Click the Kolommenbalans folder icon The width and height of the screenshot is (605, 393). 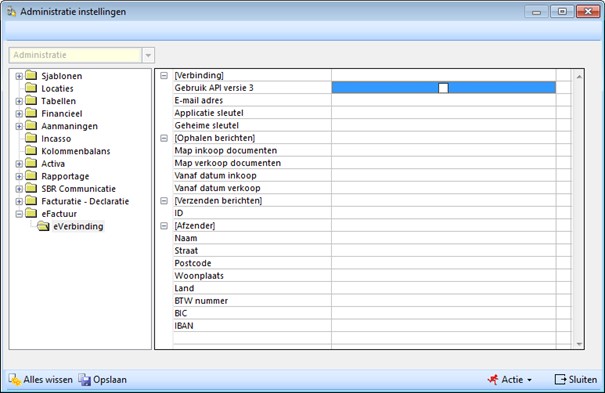(31, 150)
